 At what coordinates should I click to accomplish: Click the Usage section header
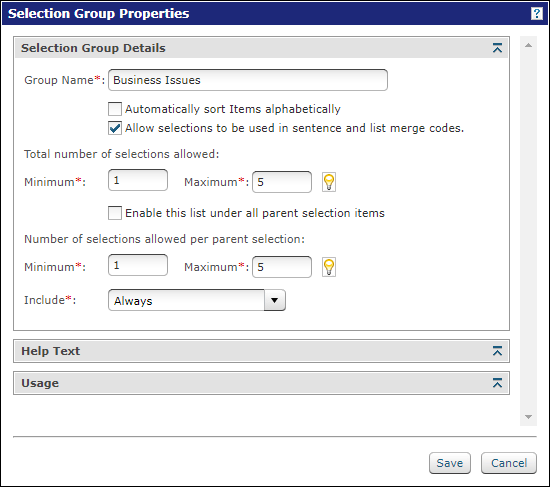click(261, 383)
